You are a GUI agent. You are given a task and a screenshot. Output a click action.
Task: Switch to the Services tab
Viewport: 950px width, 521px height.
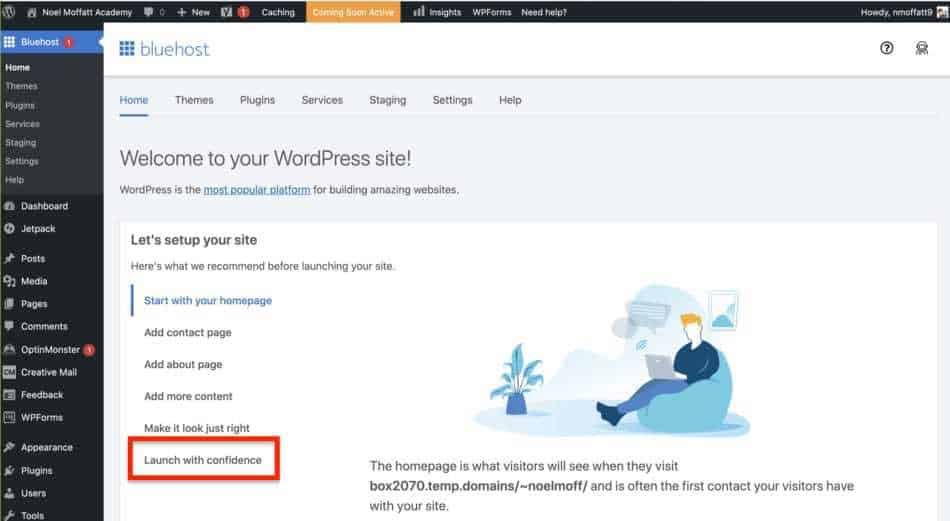322,101
